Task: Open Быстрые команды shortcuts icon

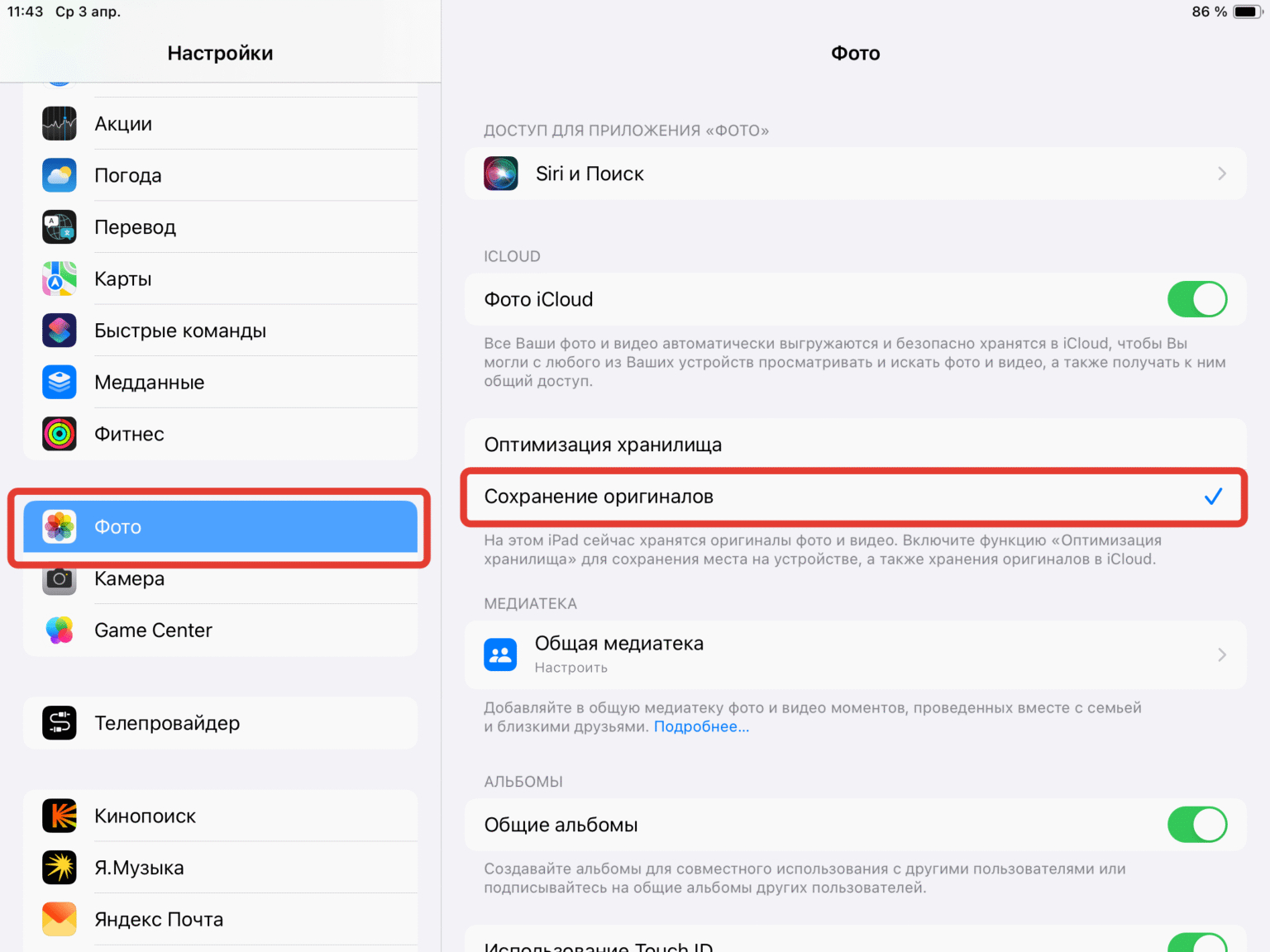Action: (x=59, y=330)
